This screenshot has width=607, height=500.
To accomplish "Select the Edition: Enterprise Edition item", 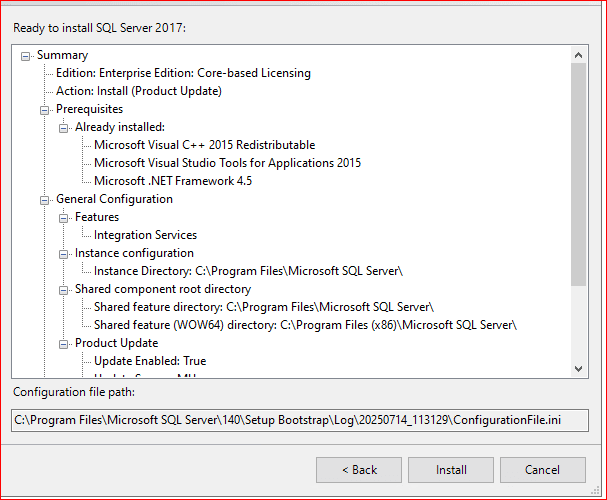I will coord(183,73).
